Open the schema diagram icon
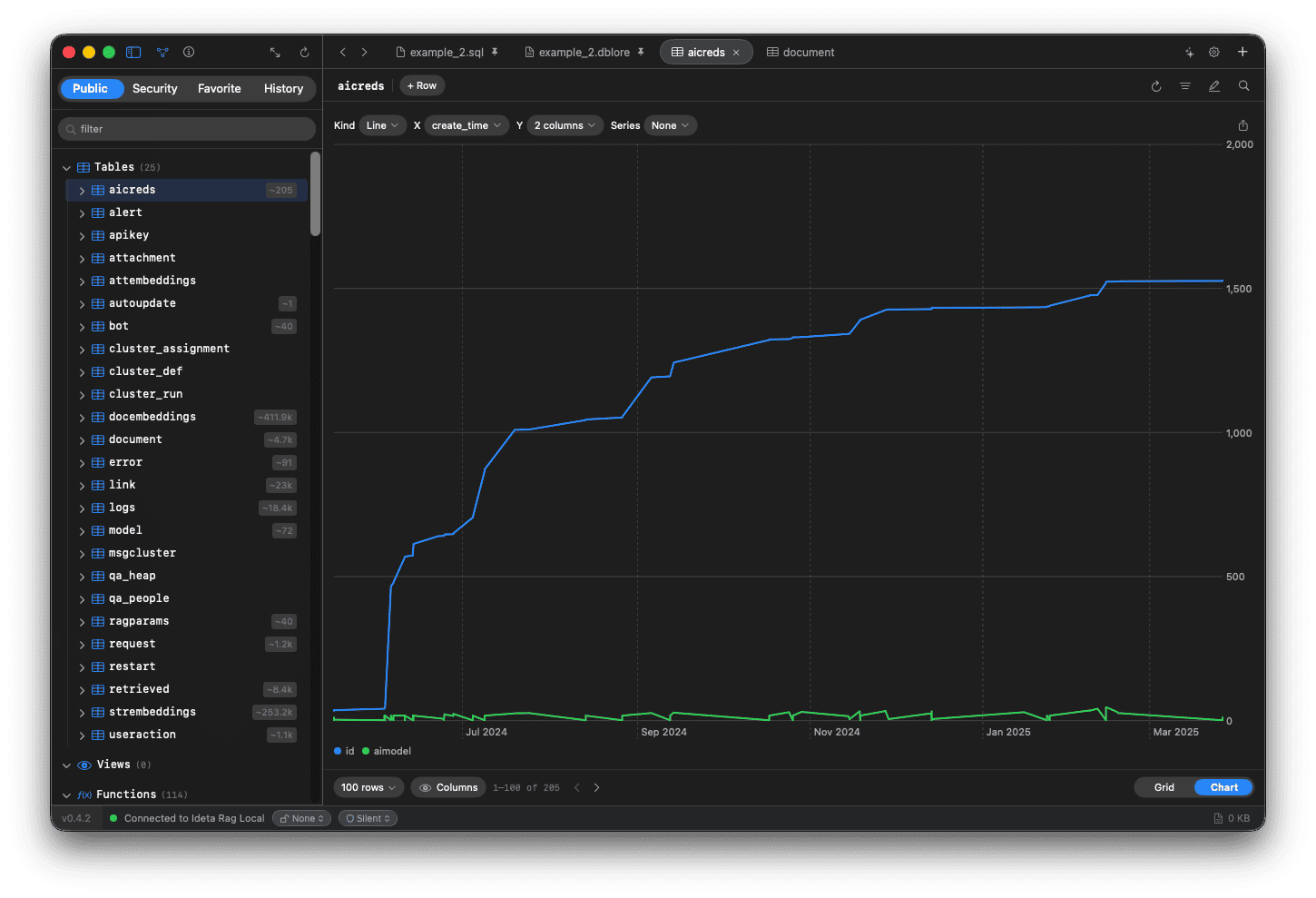This screenshot has height=898, width=1316. coord(162,53)
